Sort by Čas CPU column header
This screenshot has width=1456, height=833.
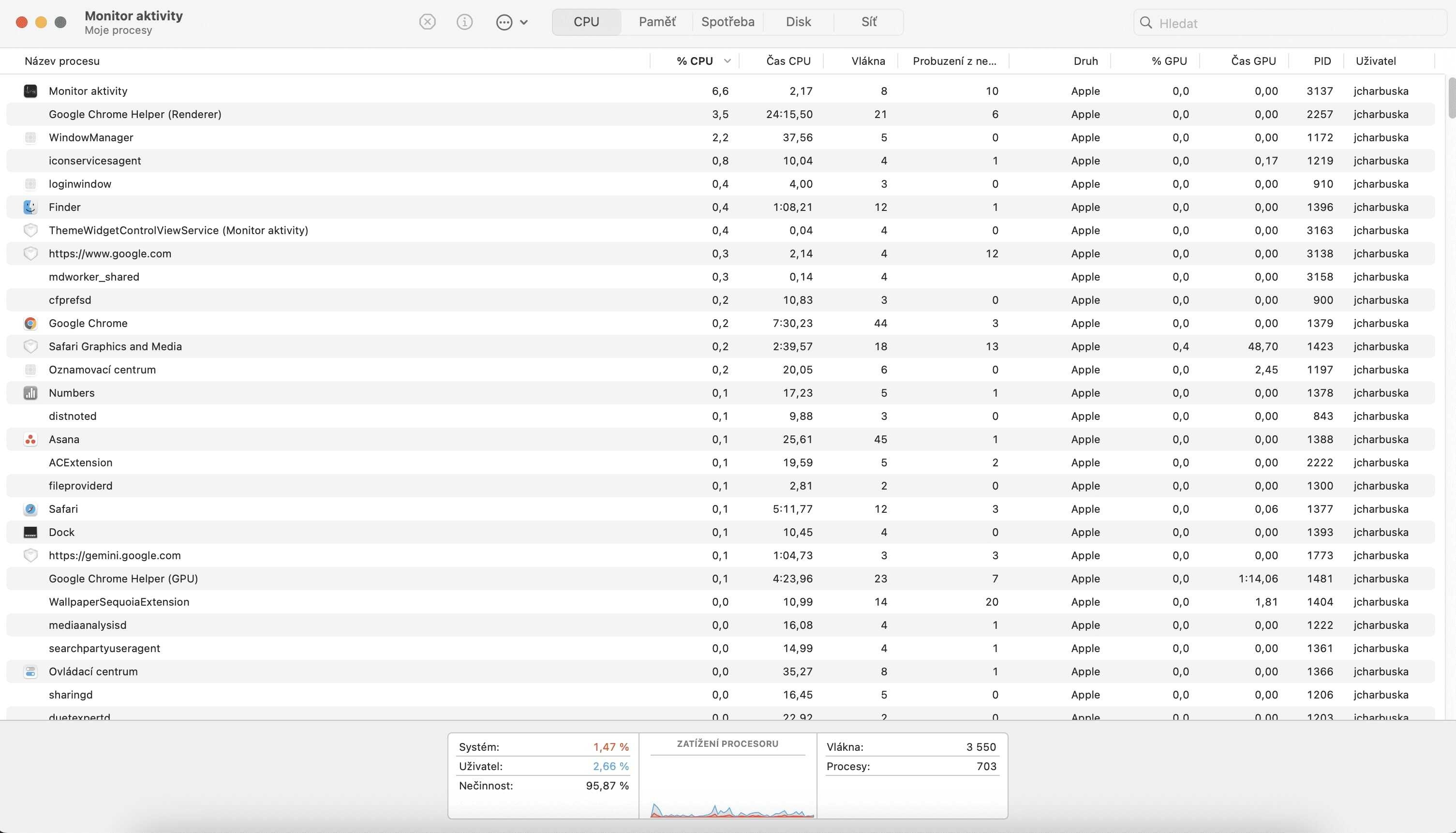coord(788,61)
